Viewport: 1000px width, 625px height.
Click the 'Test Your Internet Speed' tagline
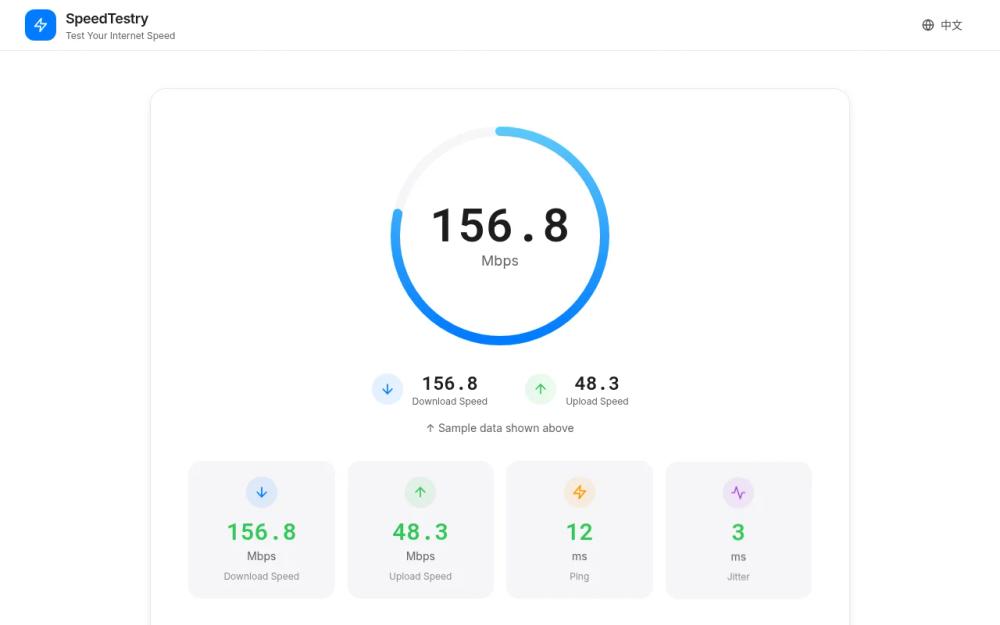[x=121, y=35]
